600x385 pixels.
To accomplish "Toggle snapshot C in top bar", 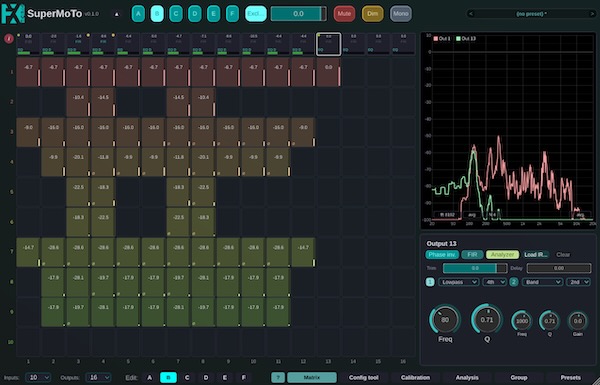I will (176, 14).
